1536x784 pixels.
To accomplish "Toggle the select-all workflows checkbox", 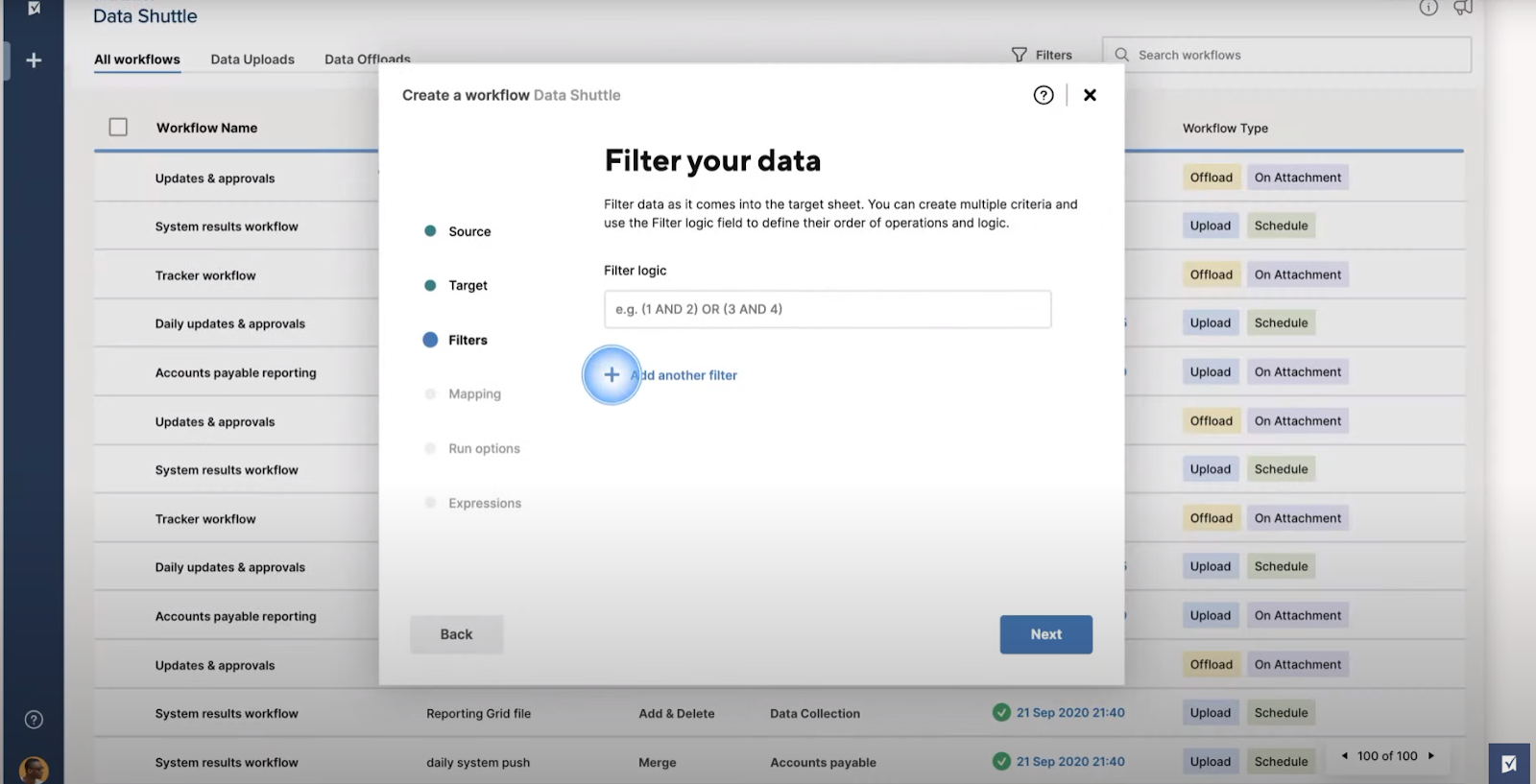I will (118, 127).
